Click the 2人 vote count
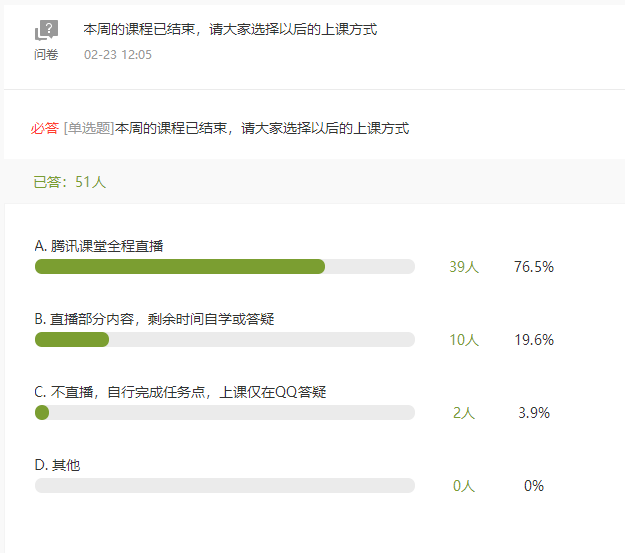Image resolution: width=625 pixels, height=553 pixels. 464,413
